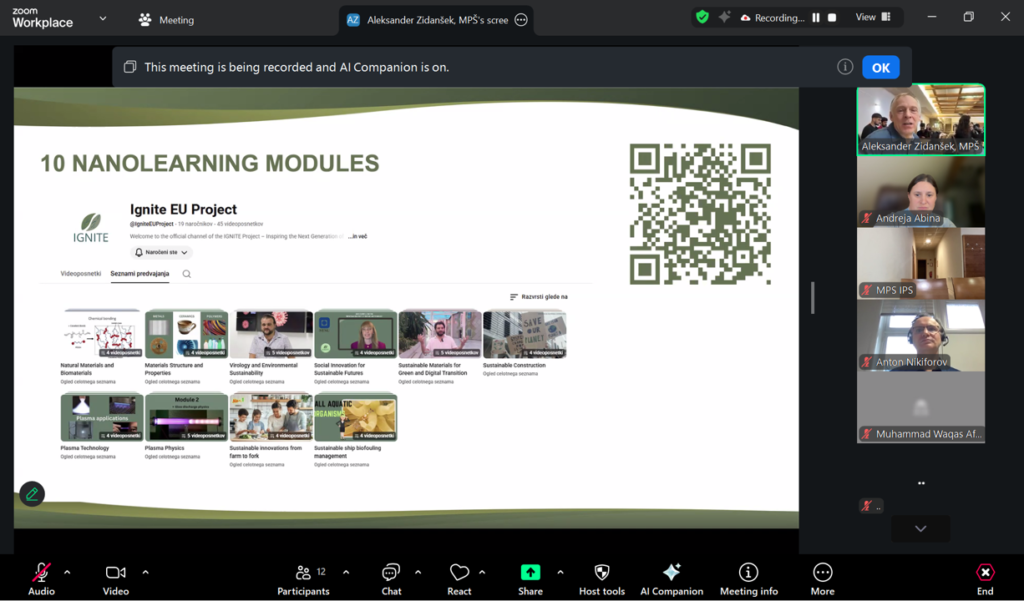Expand the video options arrow
The image size is (1024, 601).
point(145,572)
